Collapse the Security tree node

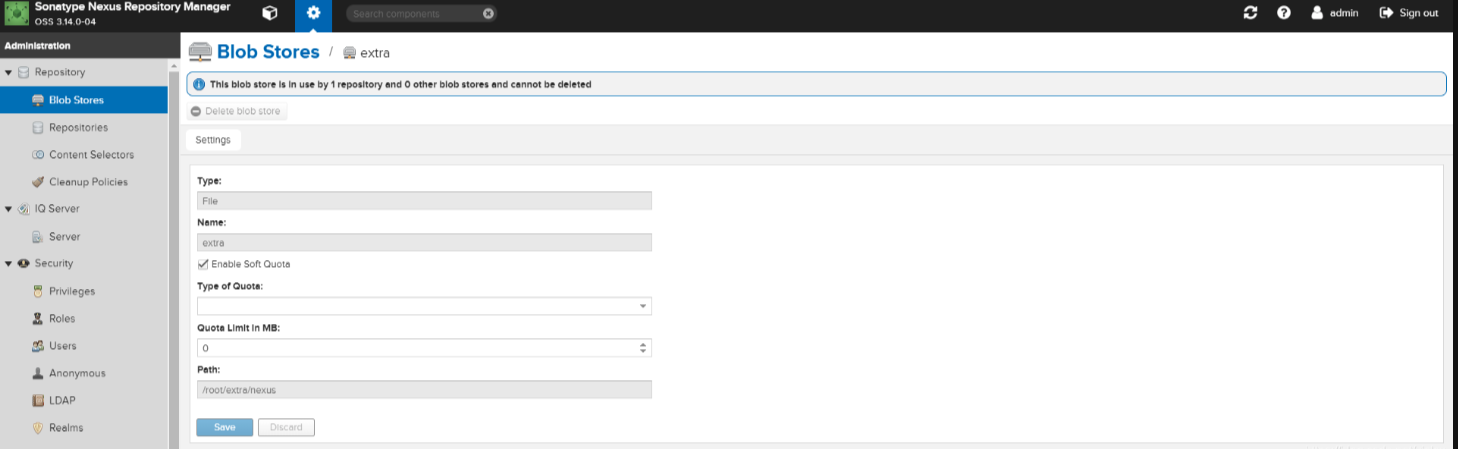click(9, 264)
